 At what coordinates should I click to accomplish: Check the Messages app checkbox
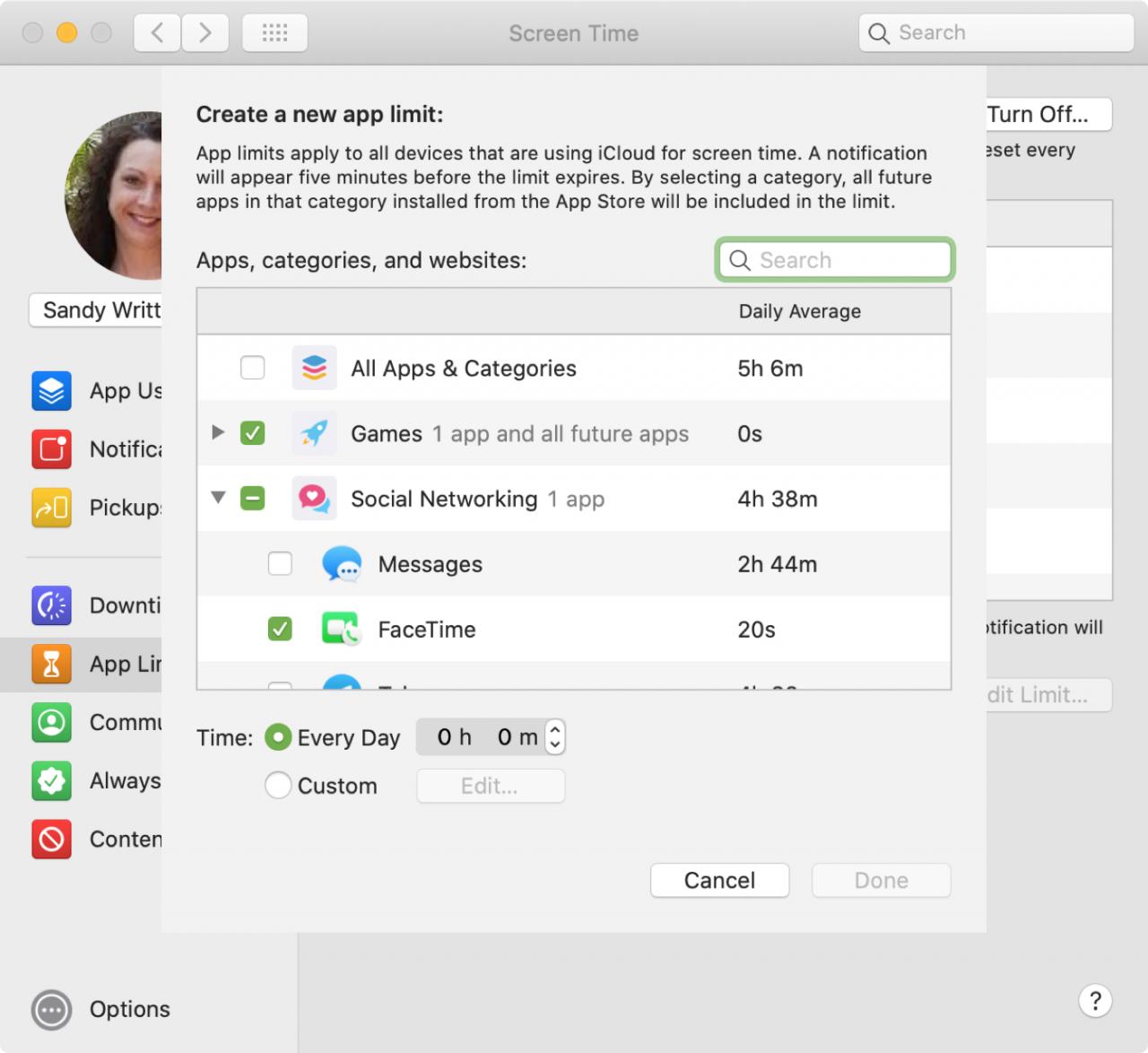click(280, 563)
